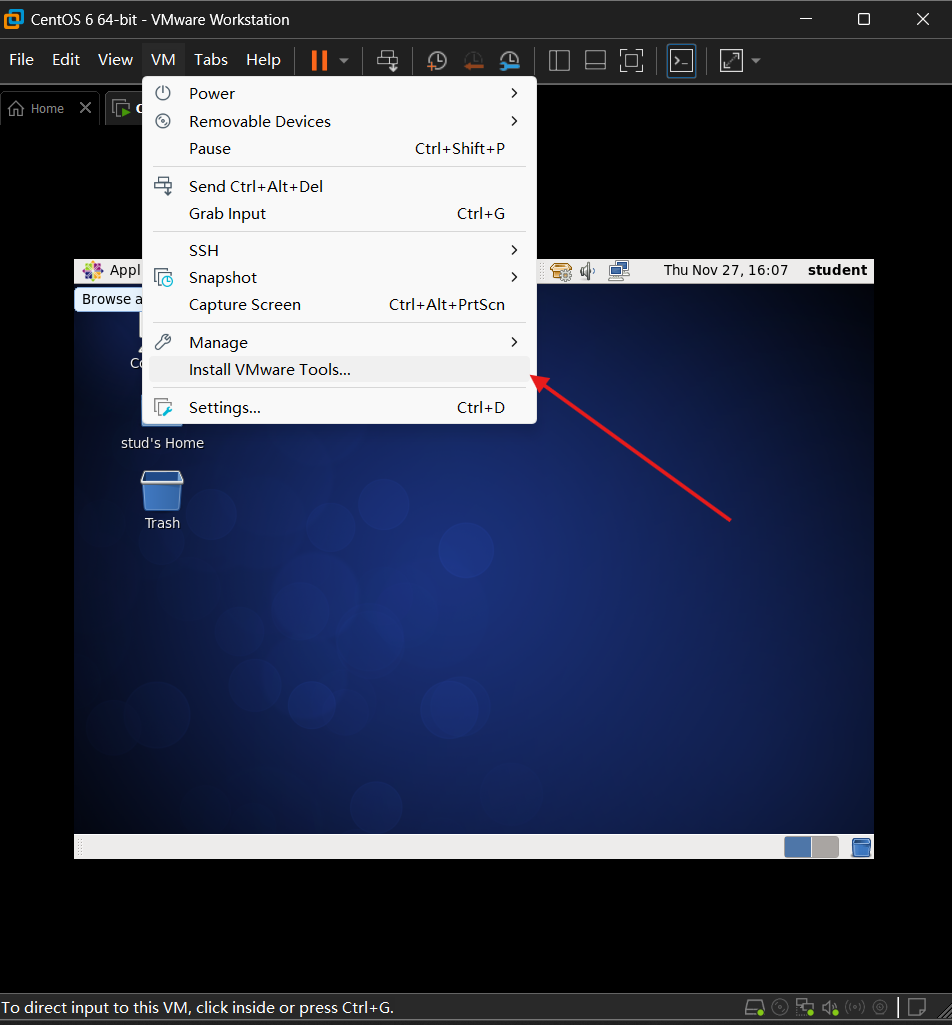
Task: Open the Help menu
Action: [263, 59]
